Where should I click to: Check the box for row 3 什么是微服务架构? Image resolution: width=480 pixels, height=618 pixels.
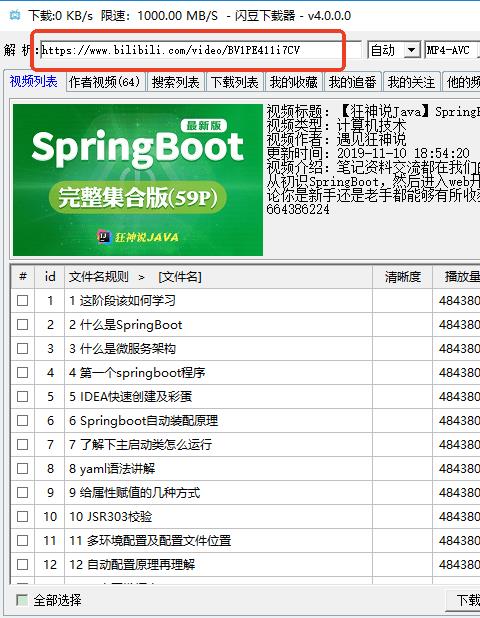click(x=22, y=348)
